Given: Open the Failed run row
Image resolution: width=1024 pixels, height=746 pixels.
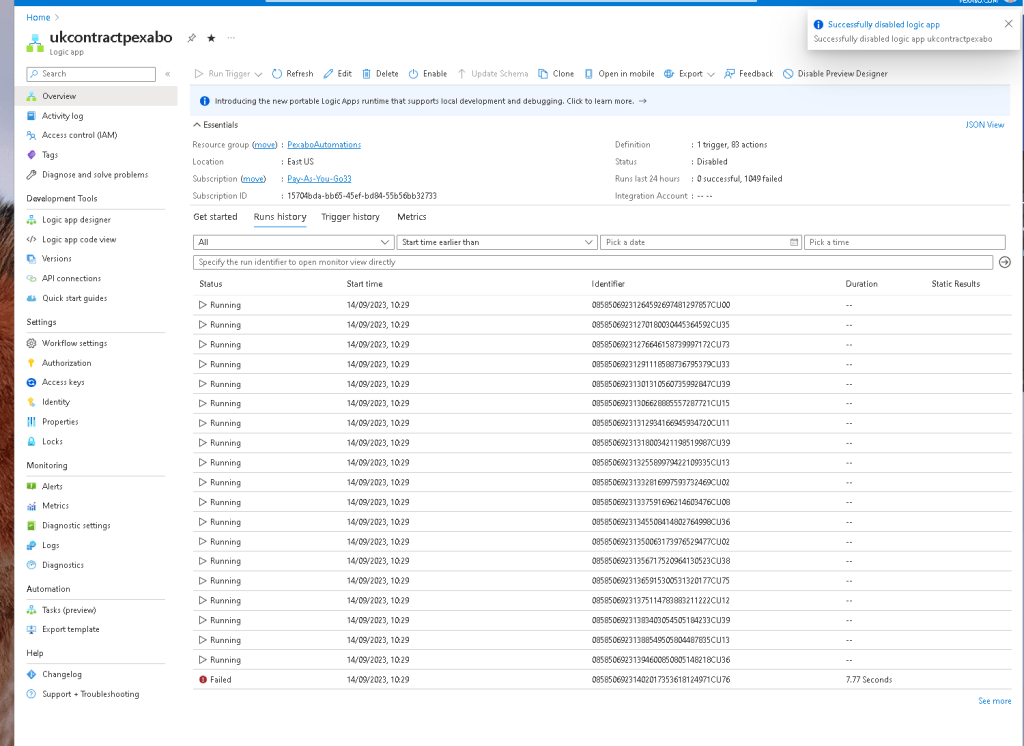Looking at the screenshot, I should coord(601,679).
